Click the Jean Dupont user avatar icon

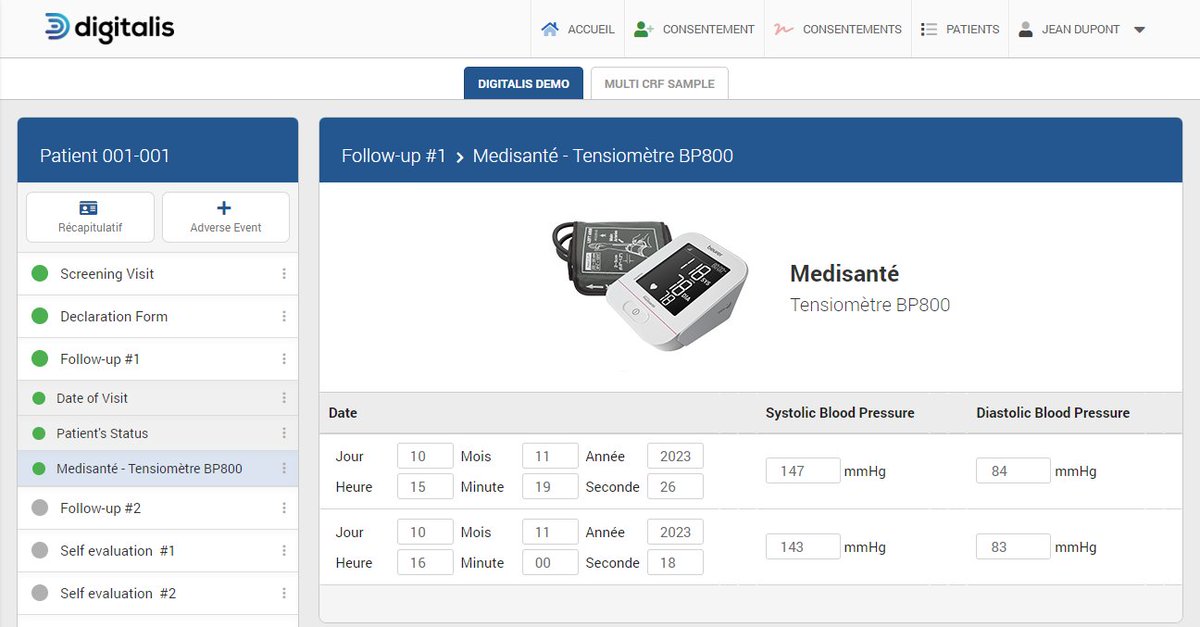[1026, 29]
